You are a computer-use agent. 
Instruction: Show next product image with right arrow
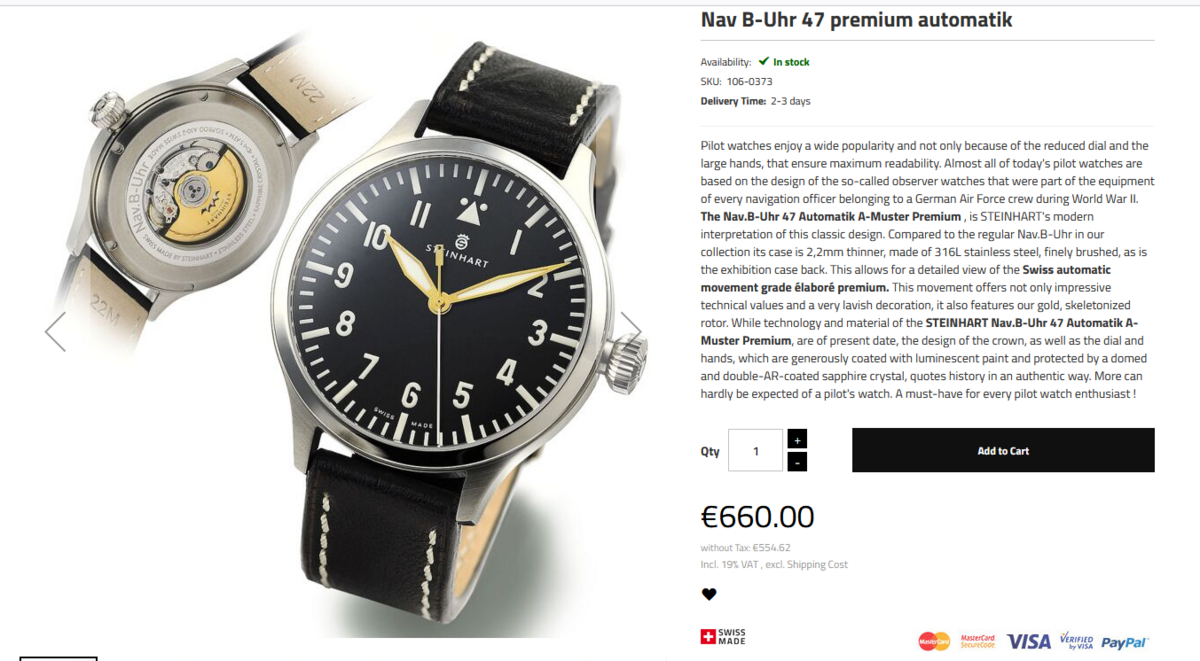tap(631, 330)
